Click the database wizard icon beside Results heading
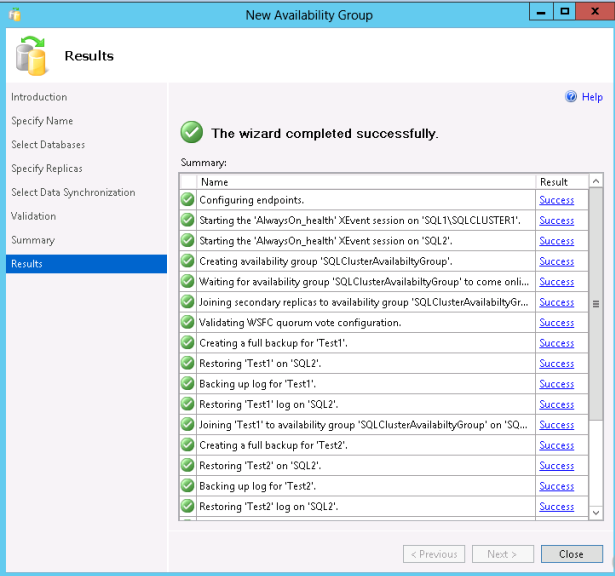 click(x=32, y=56)
